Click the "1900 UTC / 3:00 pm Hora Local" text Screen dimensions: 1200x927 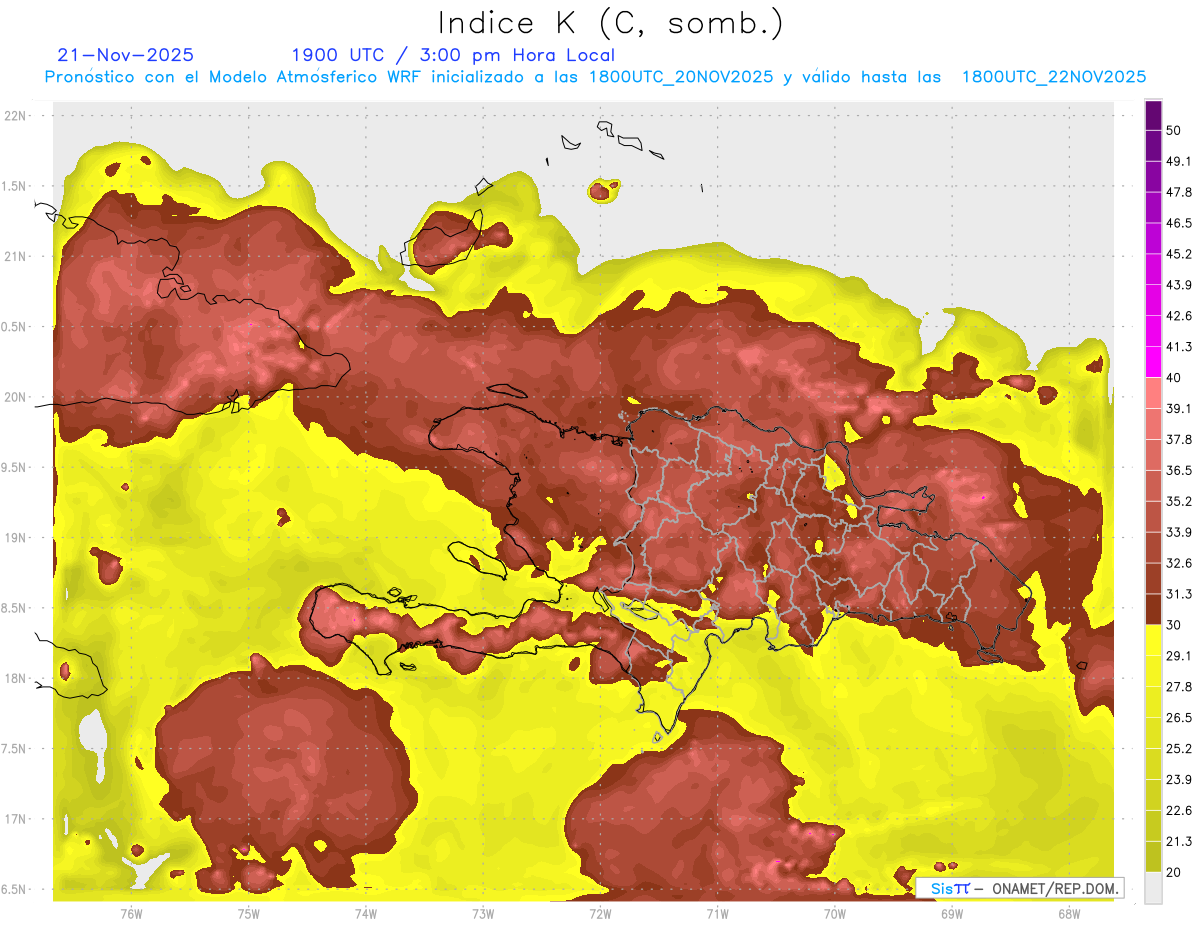click(x=453, y=55)
